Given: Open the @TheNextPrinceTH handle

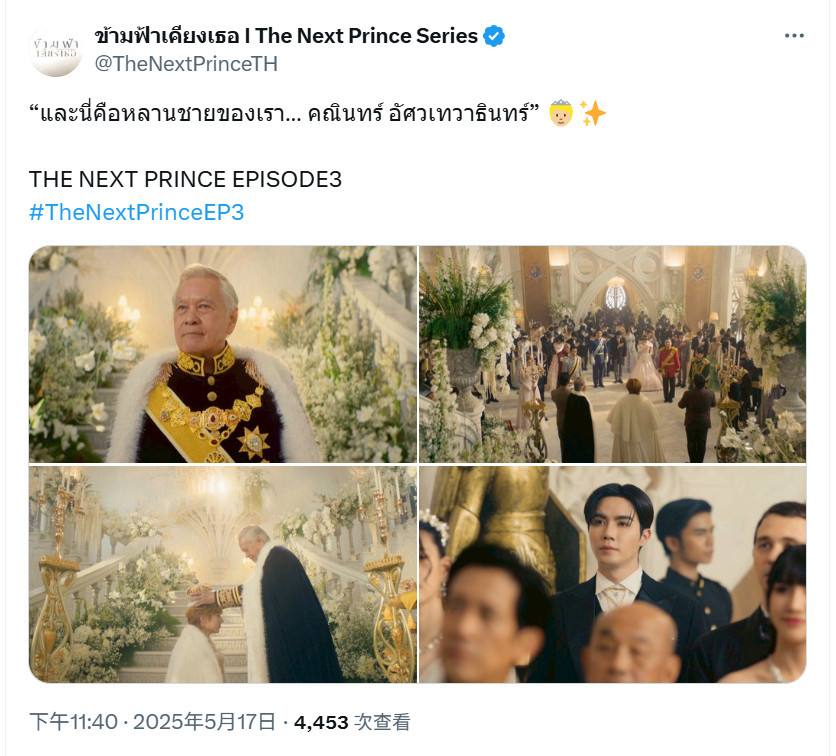Looking at the screenshot, I should (186, 64).
